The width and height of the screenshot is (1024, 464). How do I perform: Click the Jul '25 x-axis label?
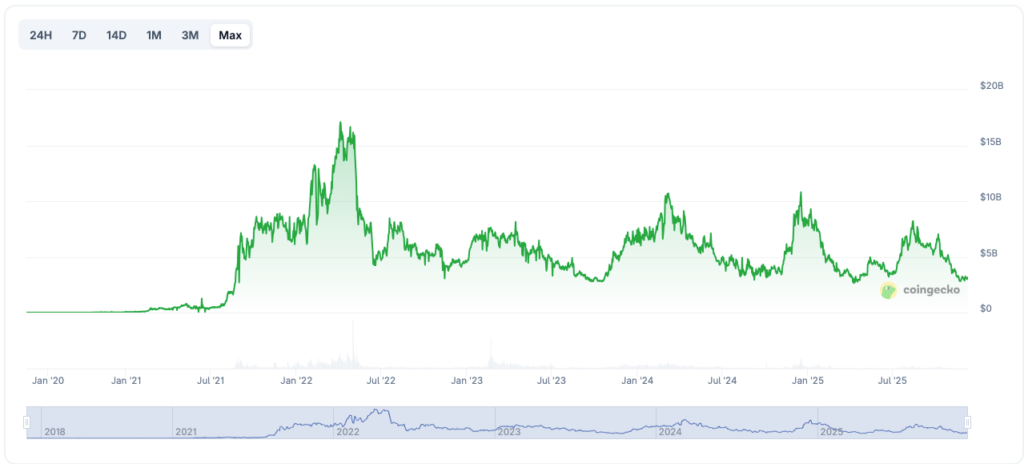pyautogui.click(x=892, y=381)
